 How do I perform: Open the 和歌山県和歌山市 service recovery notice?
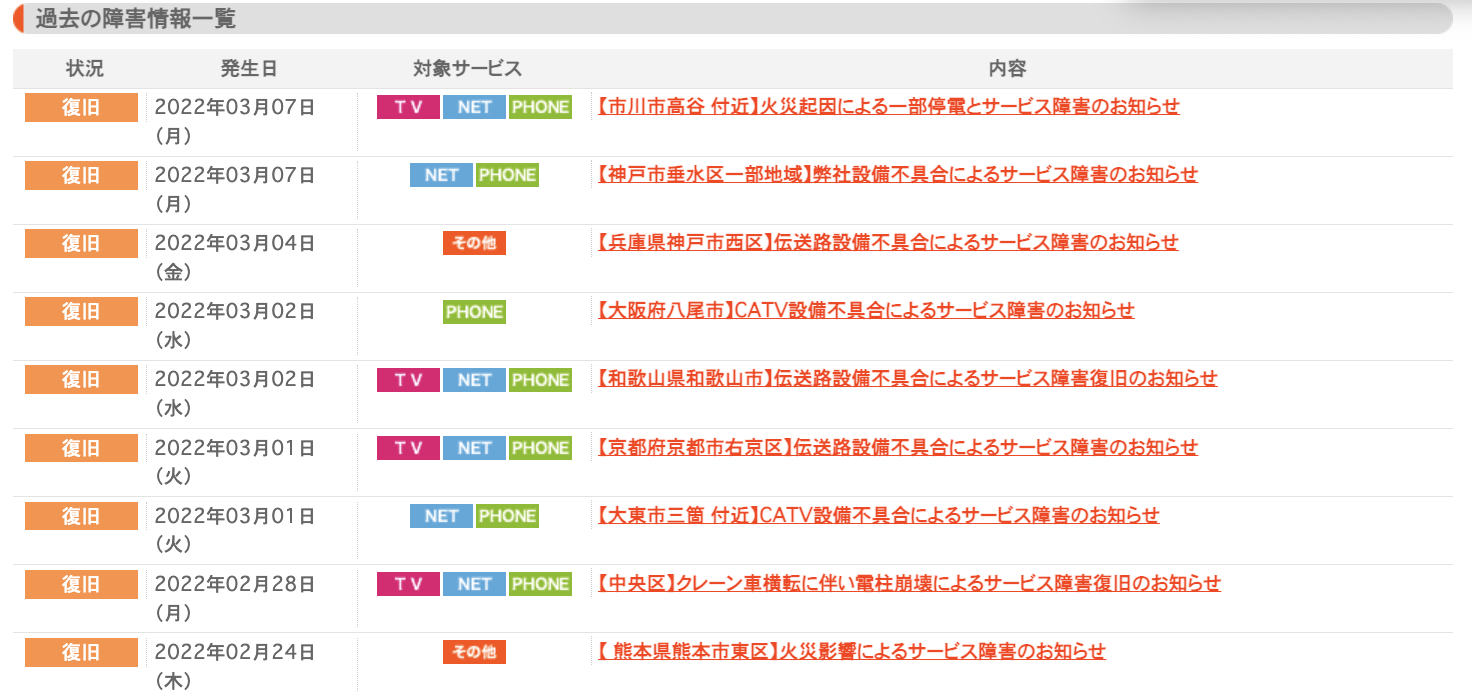(906, 378)
